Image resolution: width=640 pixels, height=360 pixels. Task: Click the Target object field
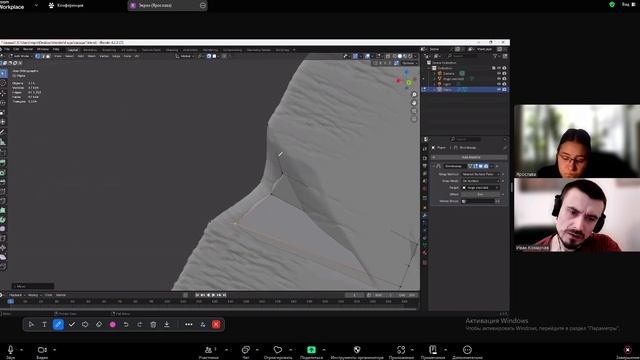point(480,188)
